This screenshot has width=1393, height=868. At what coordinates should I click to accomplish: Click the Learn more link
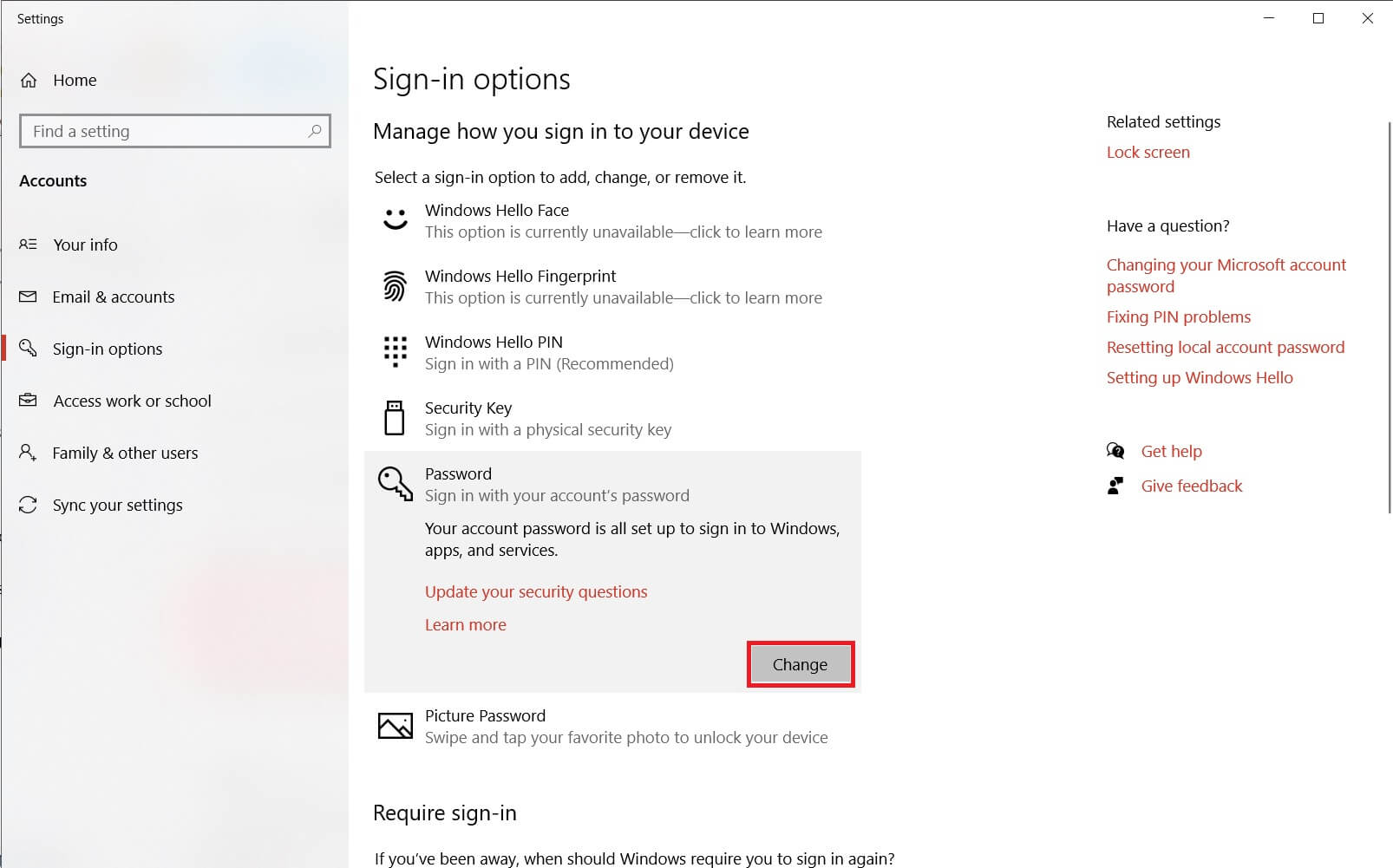pos(466,624)
